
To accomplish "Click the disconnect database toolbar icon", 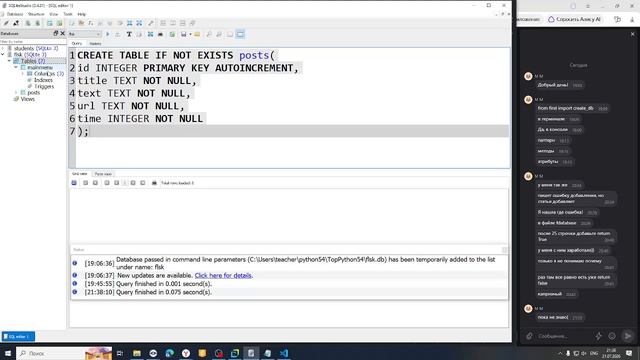I will (16, 23).
